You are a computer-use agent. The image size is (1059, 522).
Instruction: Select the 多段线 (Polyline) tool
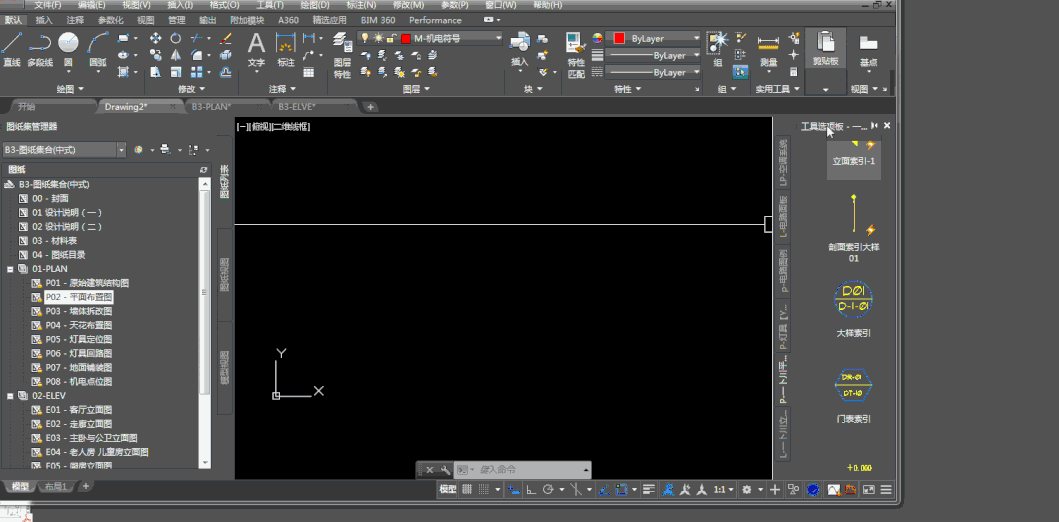40,49
